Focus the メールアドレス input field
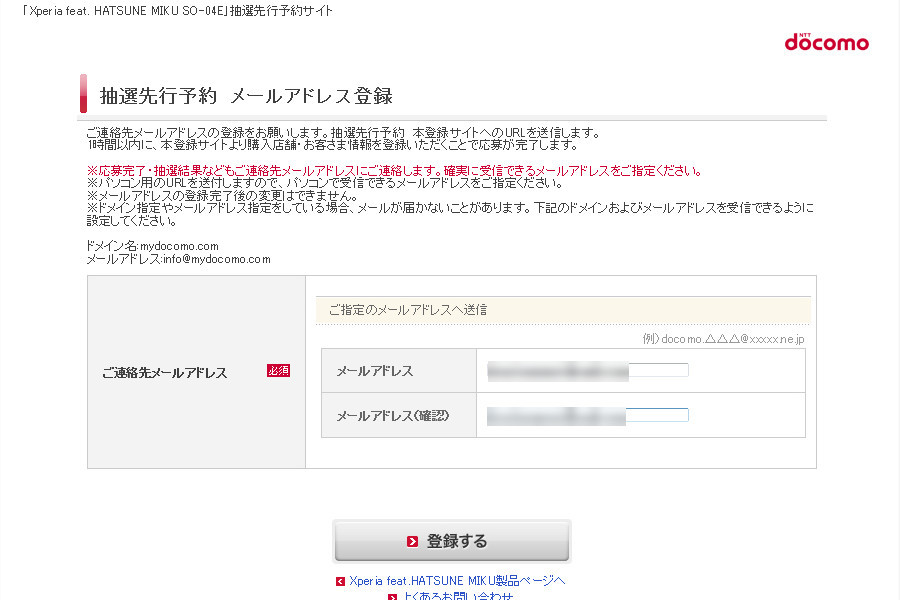 pyautogui.click(x=587, y=370)
